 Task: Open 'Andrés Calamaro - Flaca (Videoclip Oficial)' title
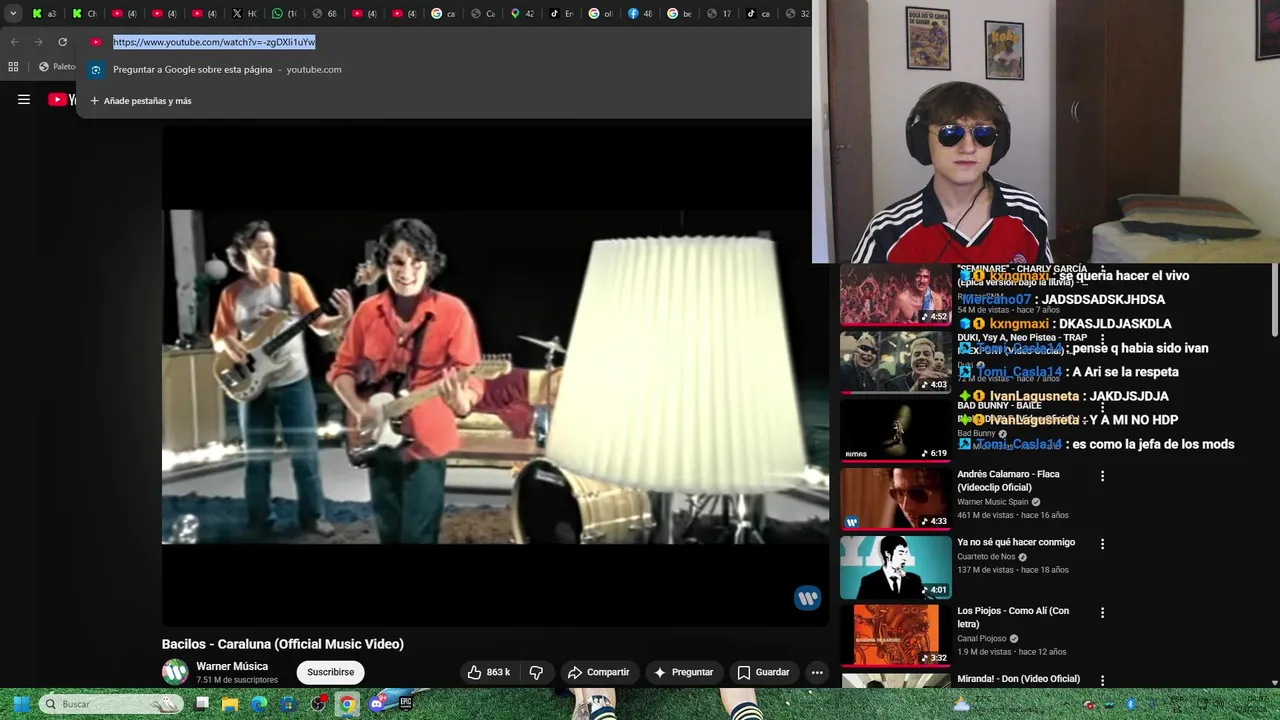(1008, 481)
